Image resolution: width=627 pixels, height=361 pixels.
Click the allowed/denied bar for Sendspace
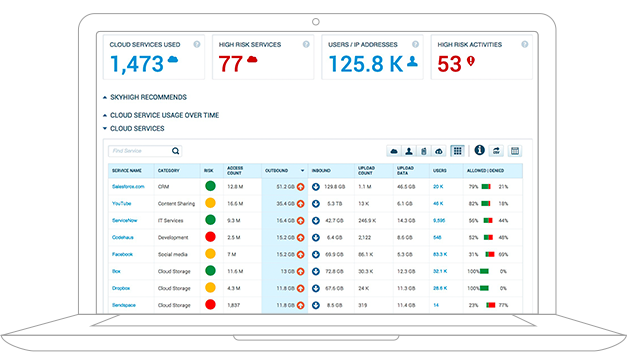pos(491,305)
